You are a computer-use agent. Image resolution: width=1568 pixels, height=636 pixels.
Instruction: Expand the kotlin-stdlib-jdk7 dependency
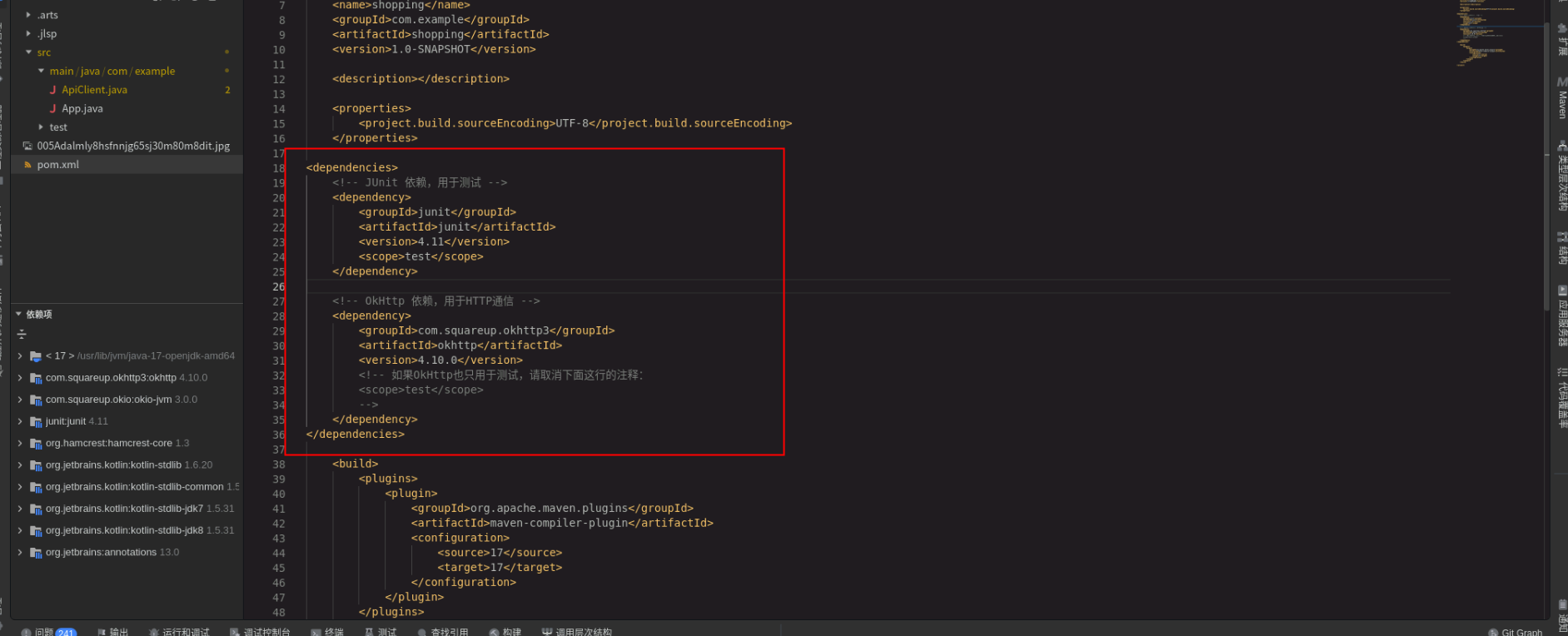click(x=20, y=508)
